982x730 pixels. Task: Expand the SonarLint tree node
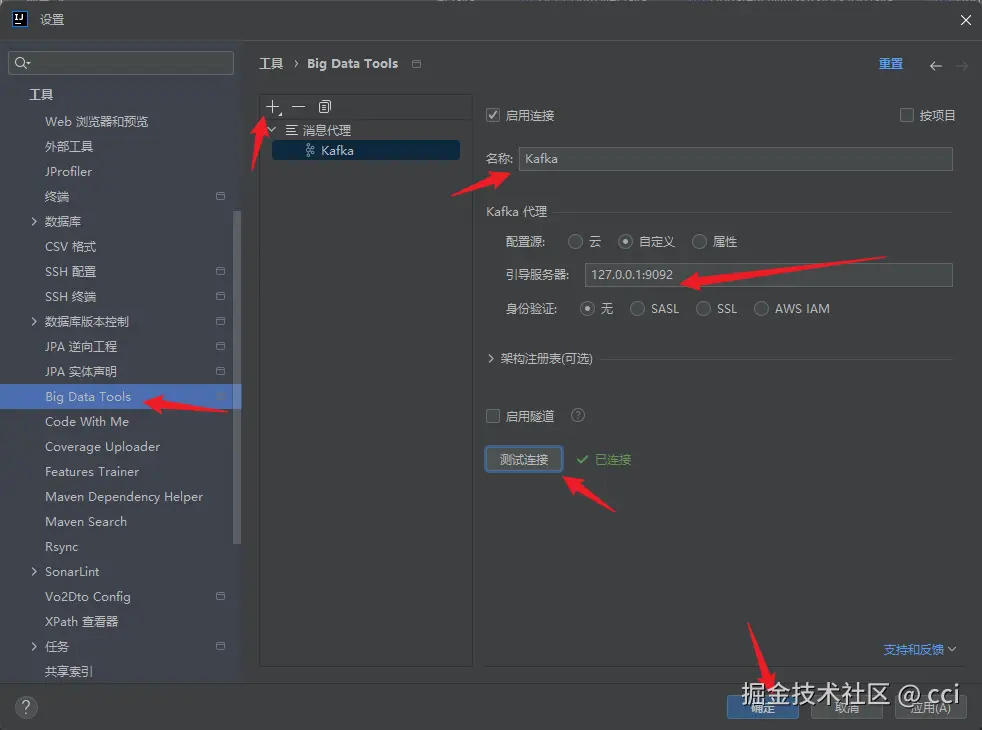pyautogui.click(x=34, y=571)
